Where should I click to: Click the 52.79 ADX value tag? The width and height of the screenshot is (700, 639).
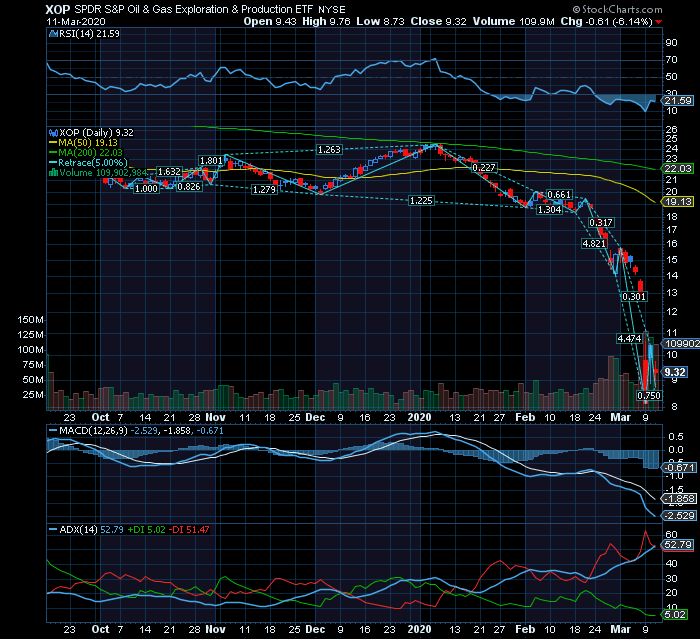(678, 545)
